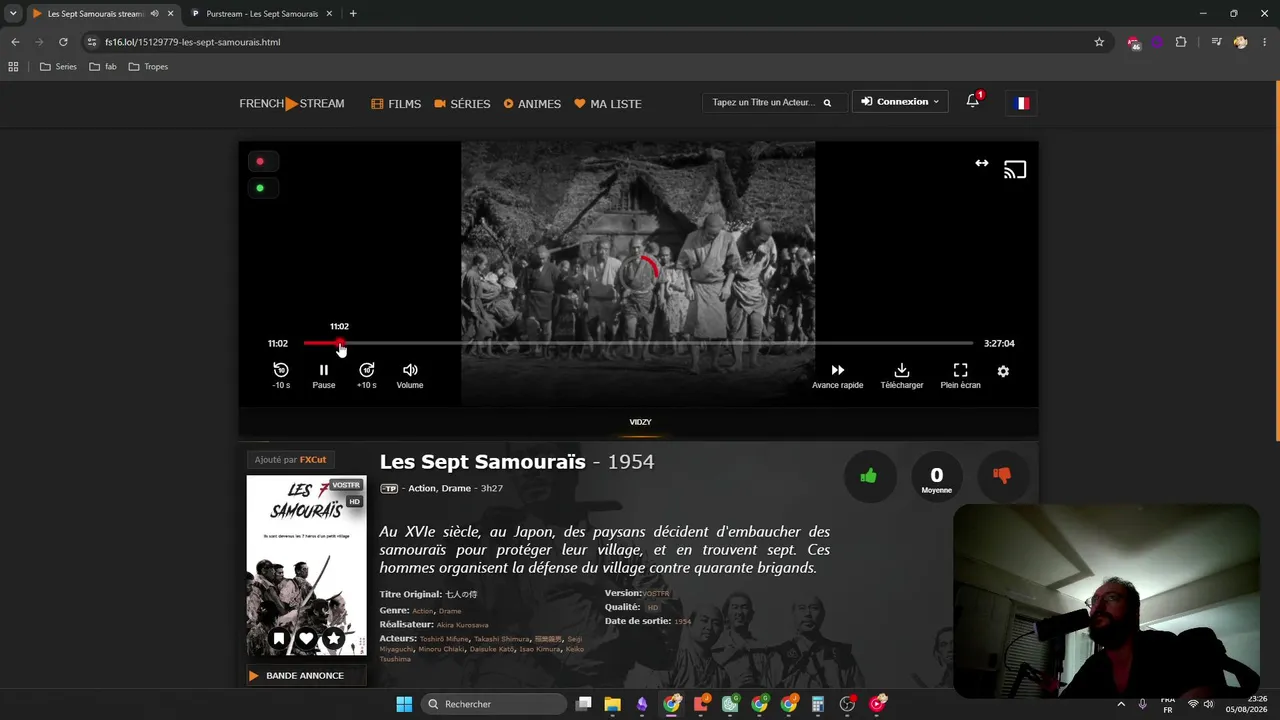Open the bookmarks bar apps grid
The height and width of the screenshot is (720, 1280).
(13, 67)
